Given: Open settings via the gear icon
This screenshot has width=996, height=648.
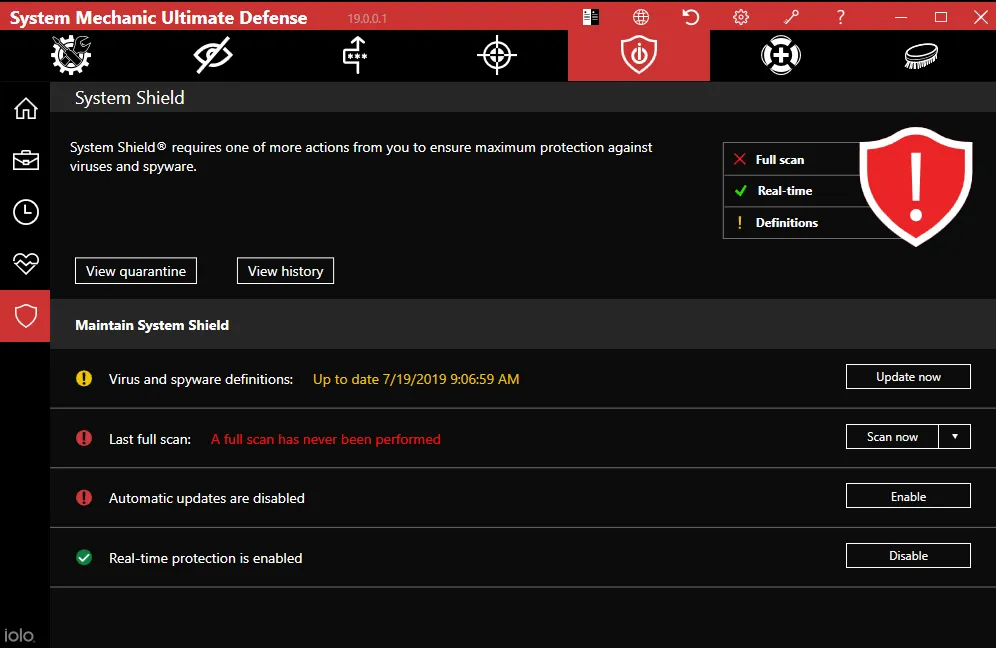Looking at the screenshot, I should click(x=741, y=17).
